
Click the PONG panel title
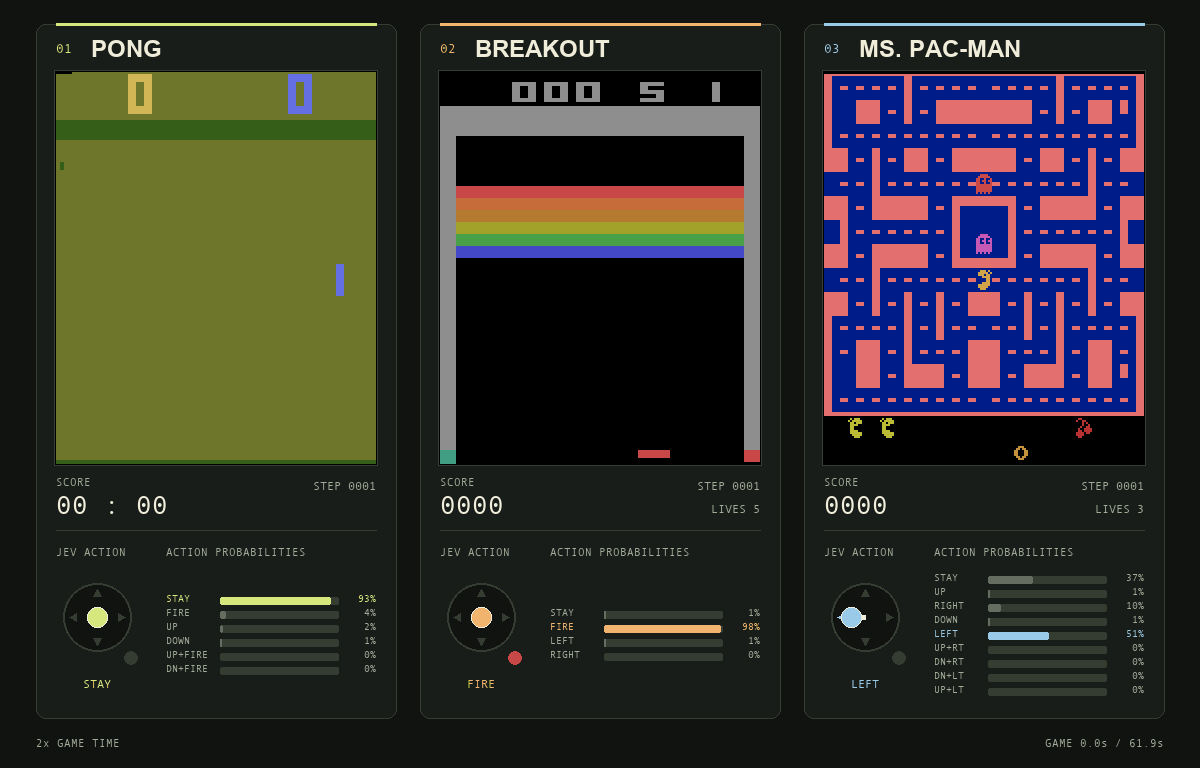coord(126,49)
